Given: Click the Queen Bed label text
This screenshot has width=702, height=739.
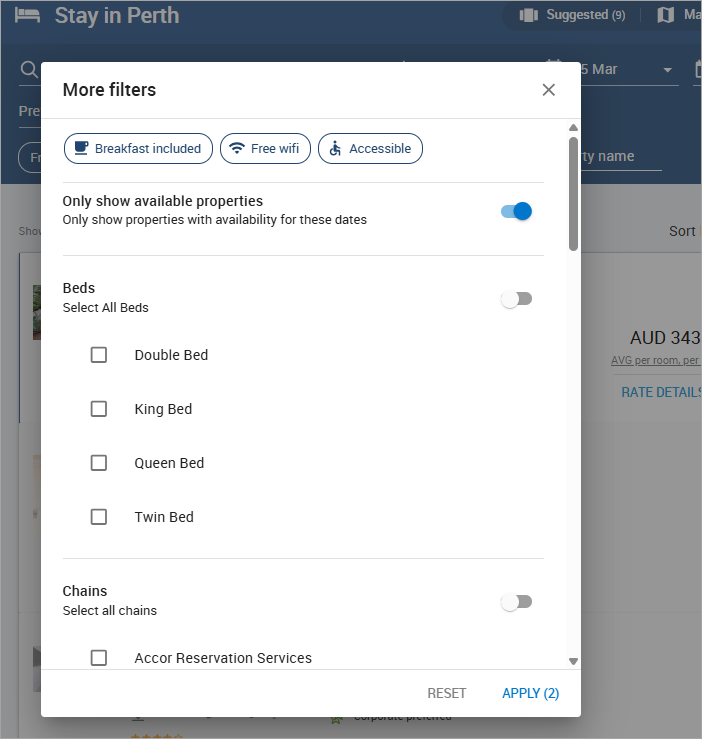Looking at the screenshot, I should tap(169, 463).
